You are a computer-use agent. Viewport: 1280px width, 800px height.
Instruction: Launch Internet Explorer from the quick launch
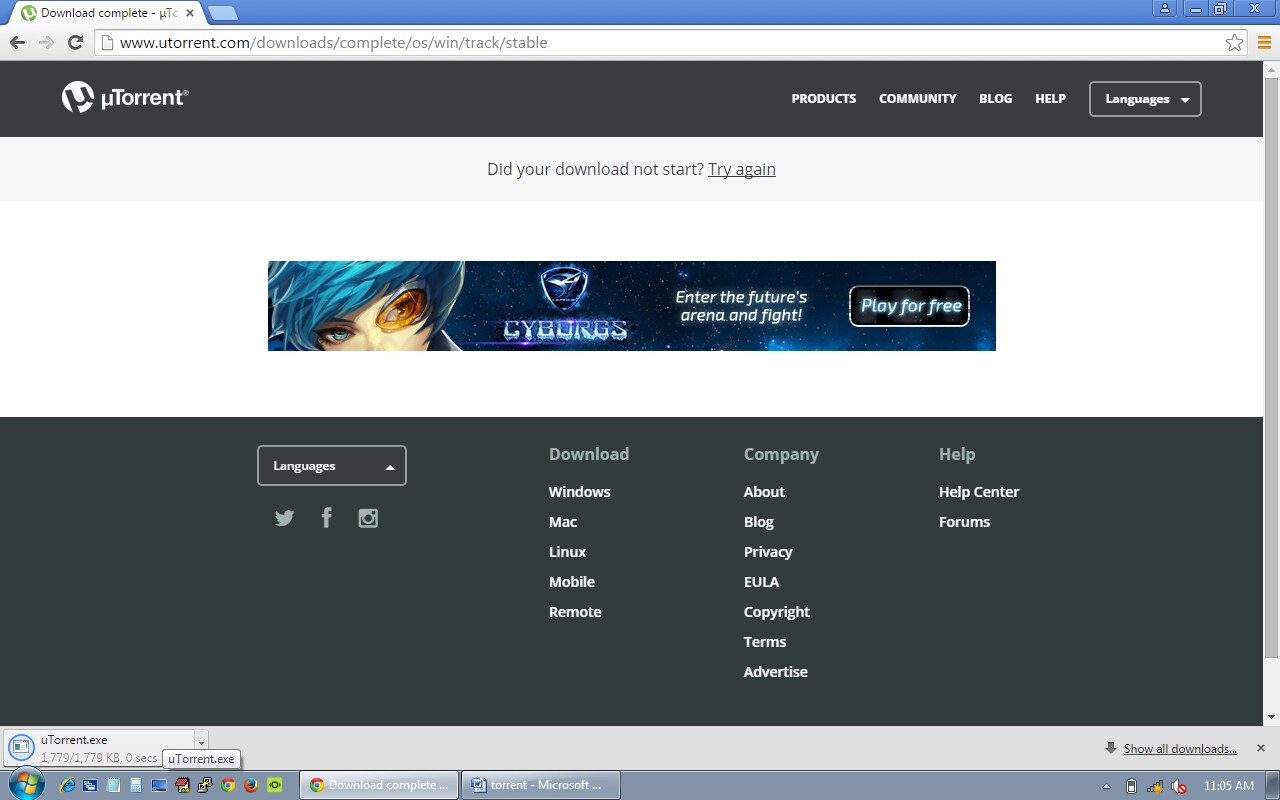68,785
